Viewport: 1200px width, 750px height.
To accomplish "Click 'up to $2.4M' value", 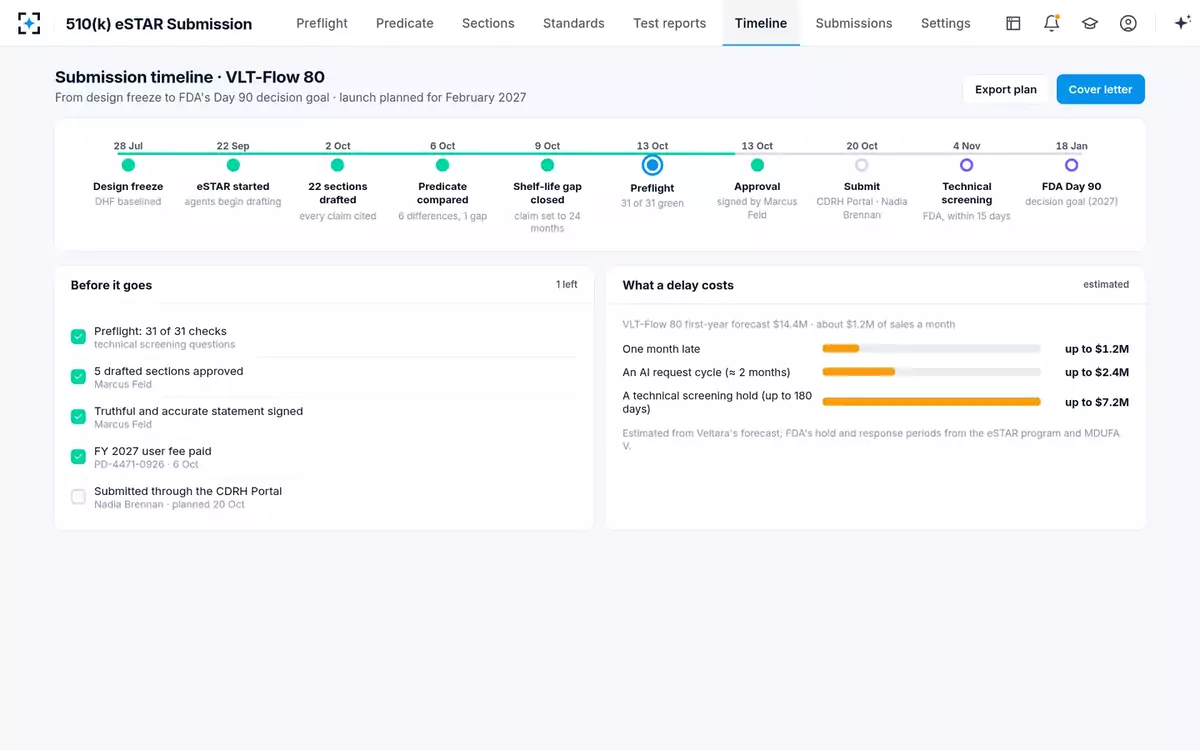I will pyautogui.click(x=1097, y=372).
